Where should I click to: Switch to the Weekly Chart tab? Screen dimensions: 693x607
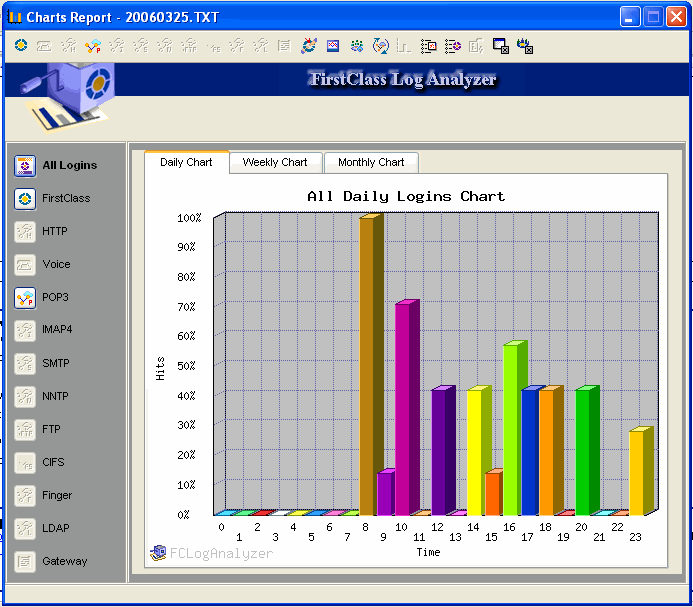click(x=275, y=162)
